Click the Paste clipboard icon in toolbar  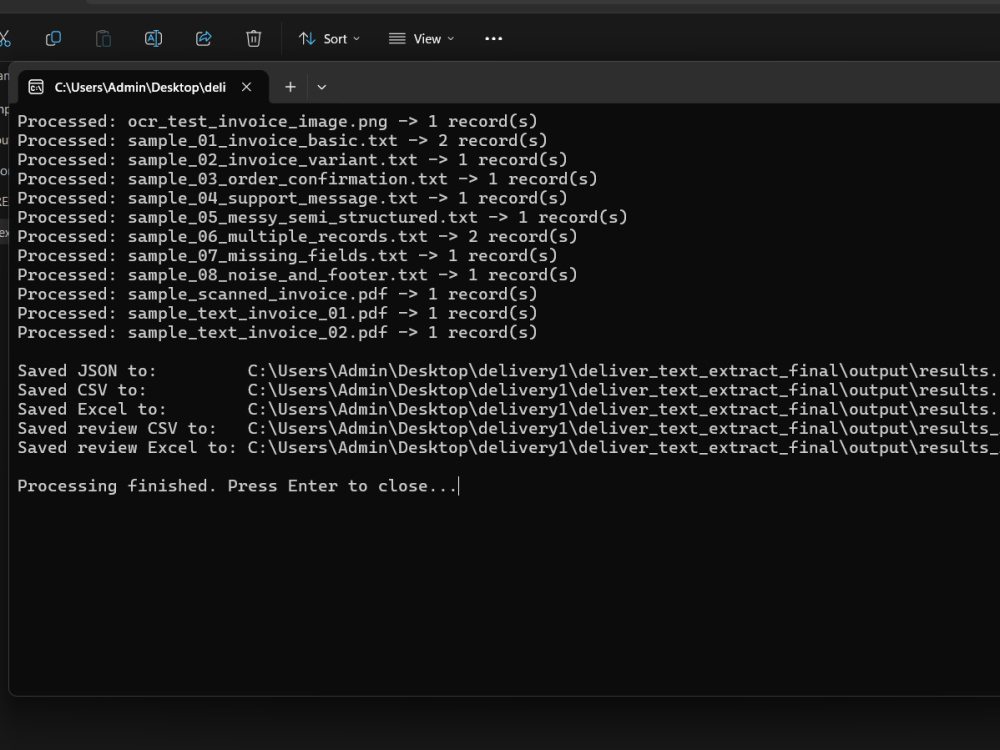tap(103, 39)
